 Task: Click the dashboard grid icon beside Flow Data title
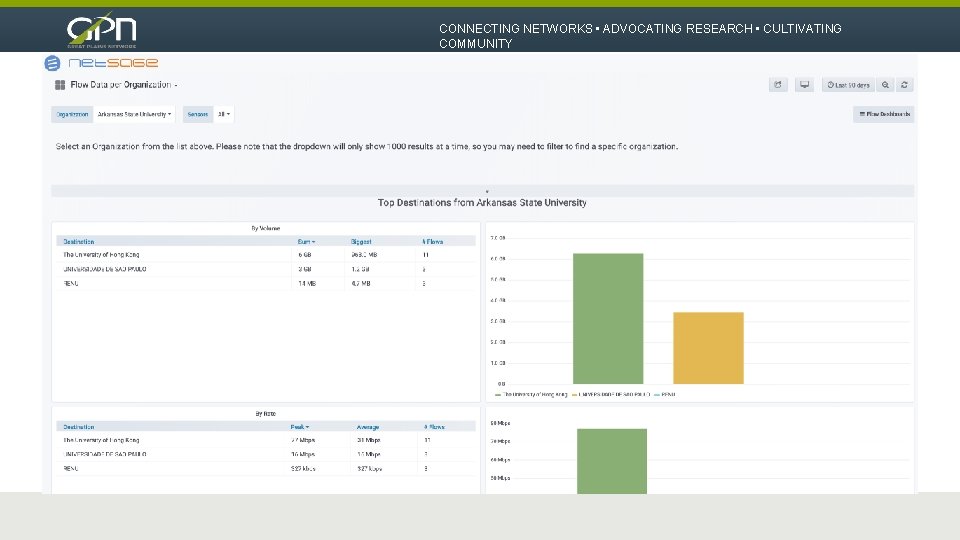(60, 85)
